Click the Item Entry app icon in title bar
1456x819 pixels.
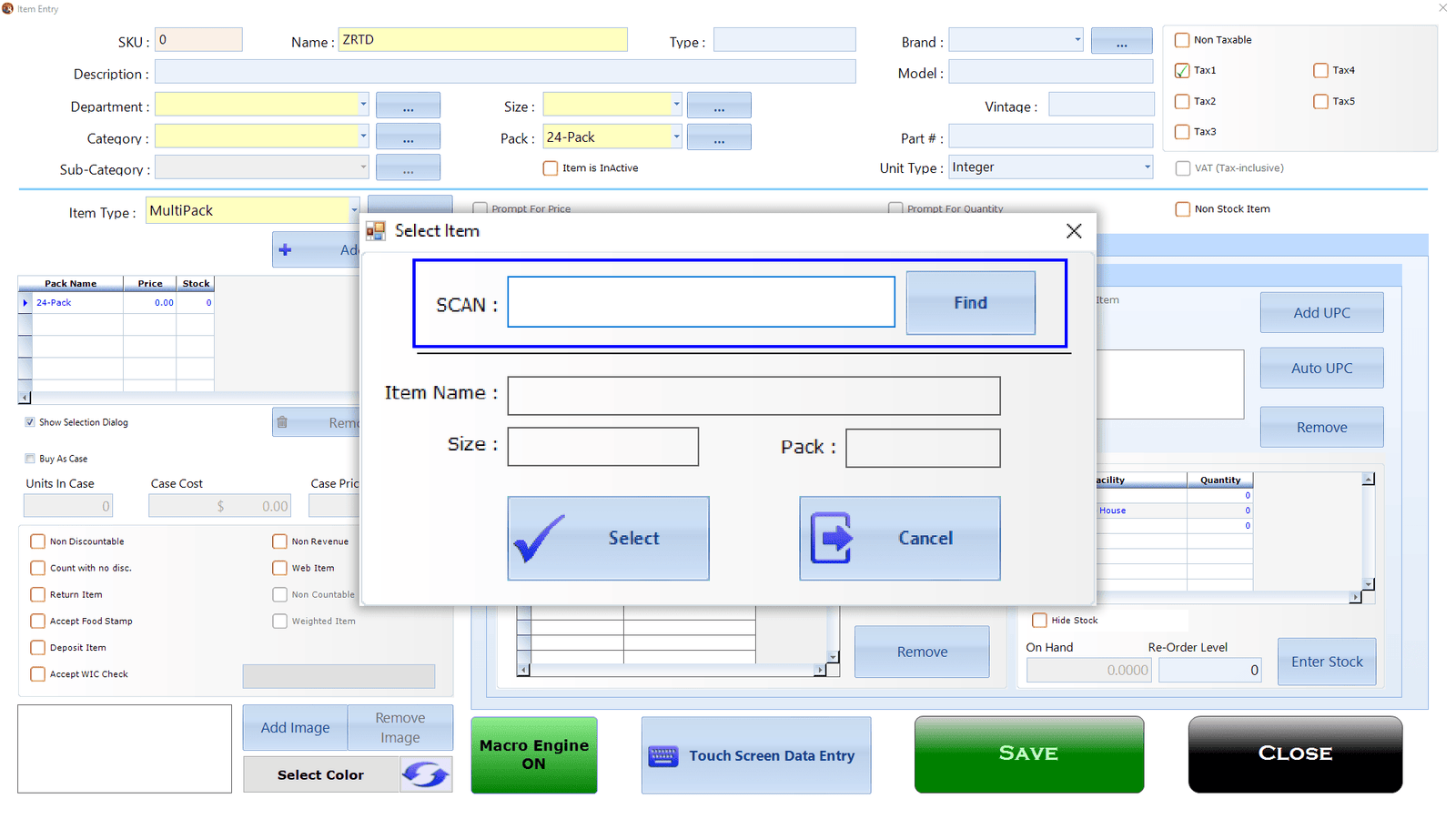click(8, 8)
